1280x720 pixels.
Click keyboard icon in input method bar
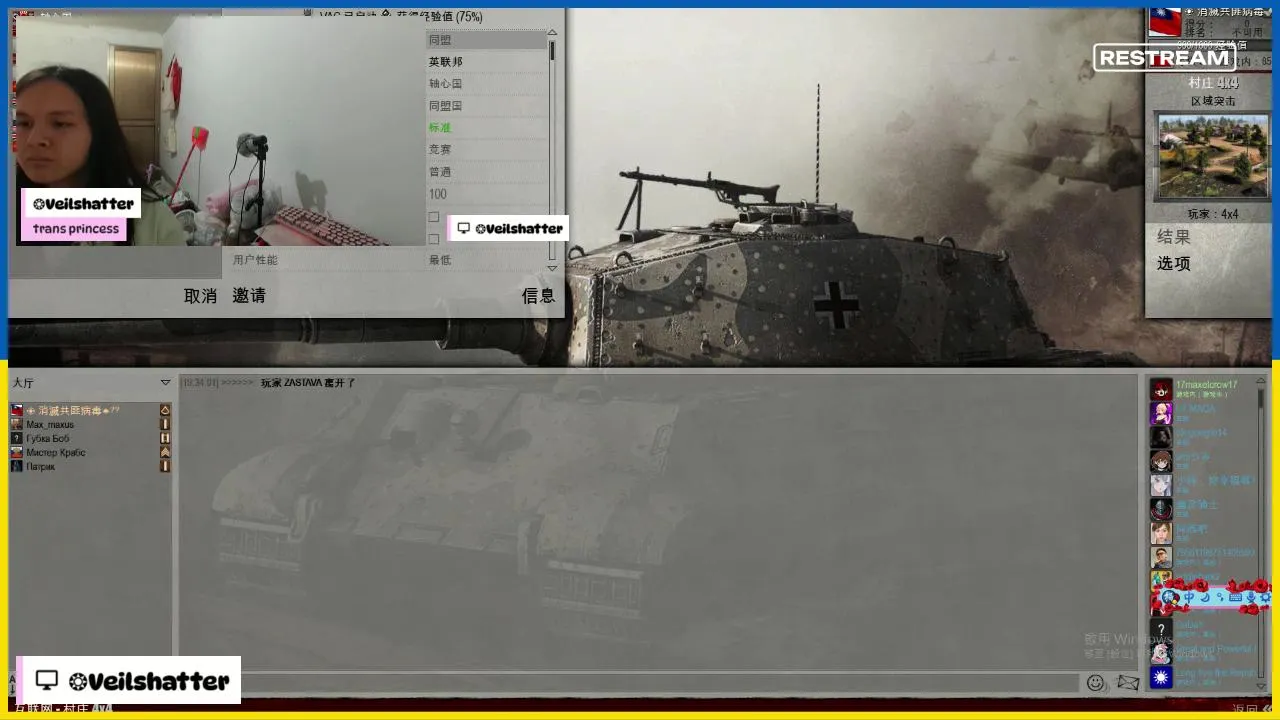(x=1235, y=597)
